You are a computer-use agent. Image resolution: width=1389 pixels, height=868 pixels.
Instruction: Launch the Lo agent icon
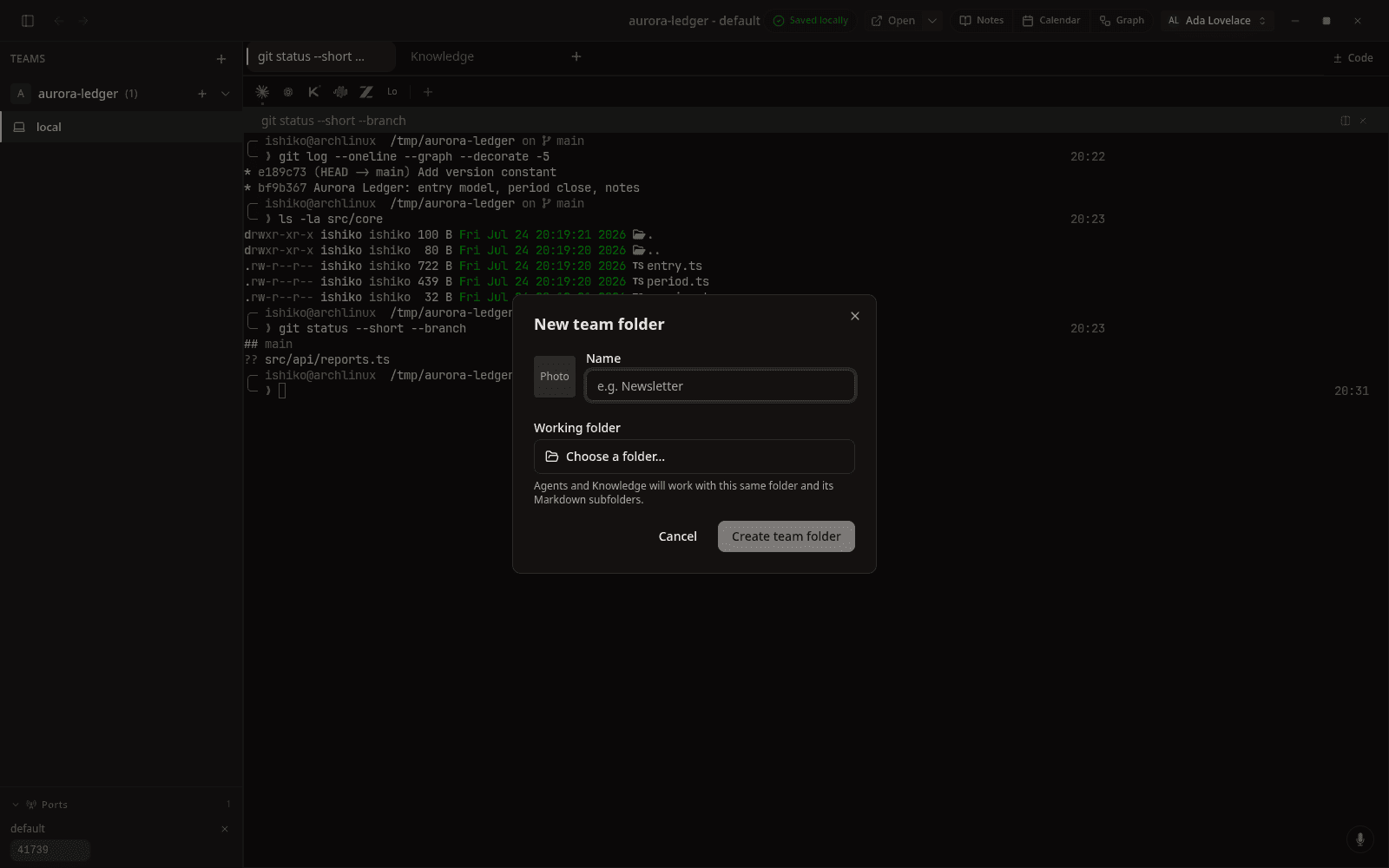pos(392,92)
